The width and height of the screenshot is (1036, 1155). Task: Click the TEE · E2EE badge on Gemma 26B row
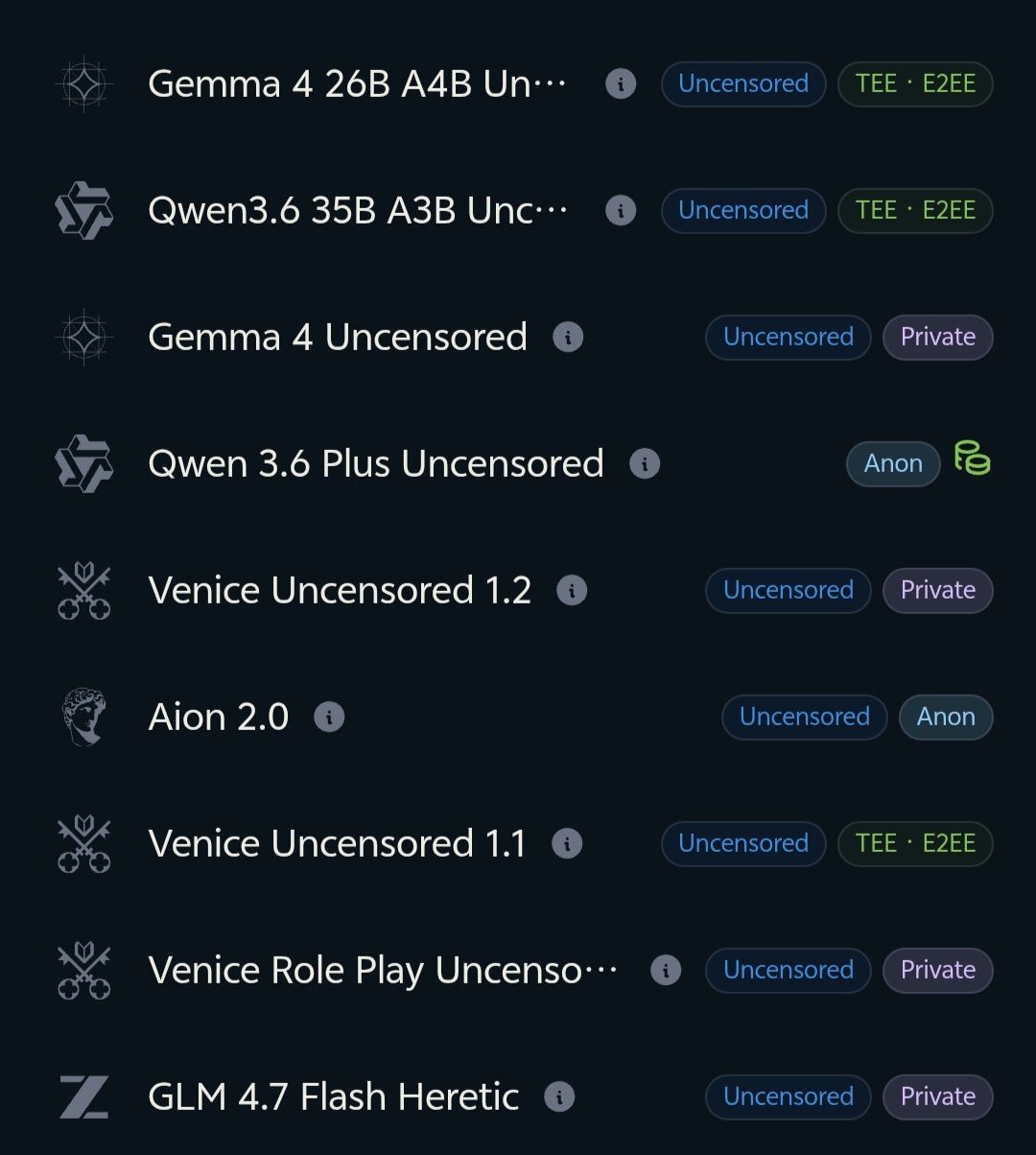(x=915, y=84)
